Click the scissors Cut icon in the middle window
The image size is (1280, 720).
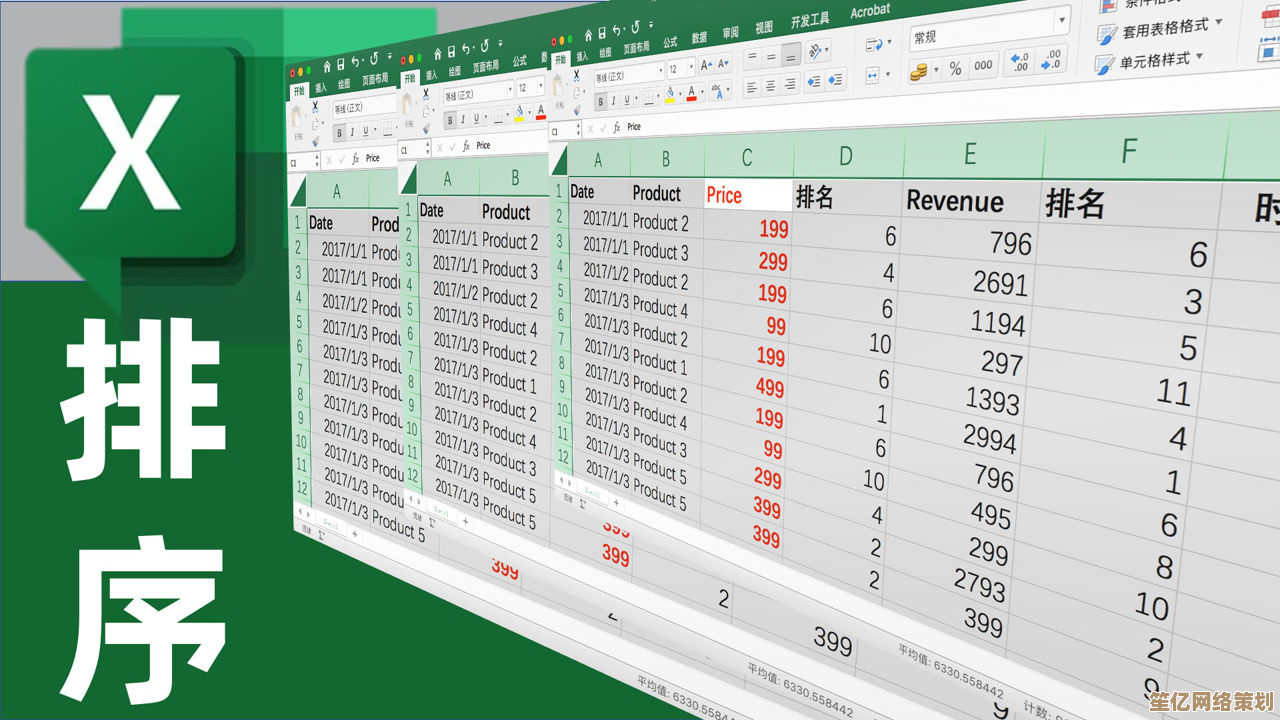tap(426, 95)
